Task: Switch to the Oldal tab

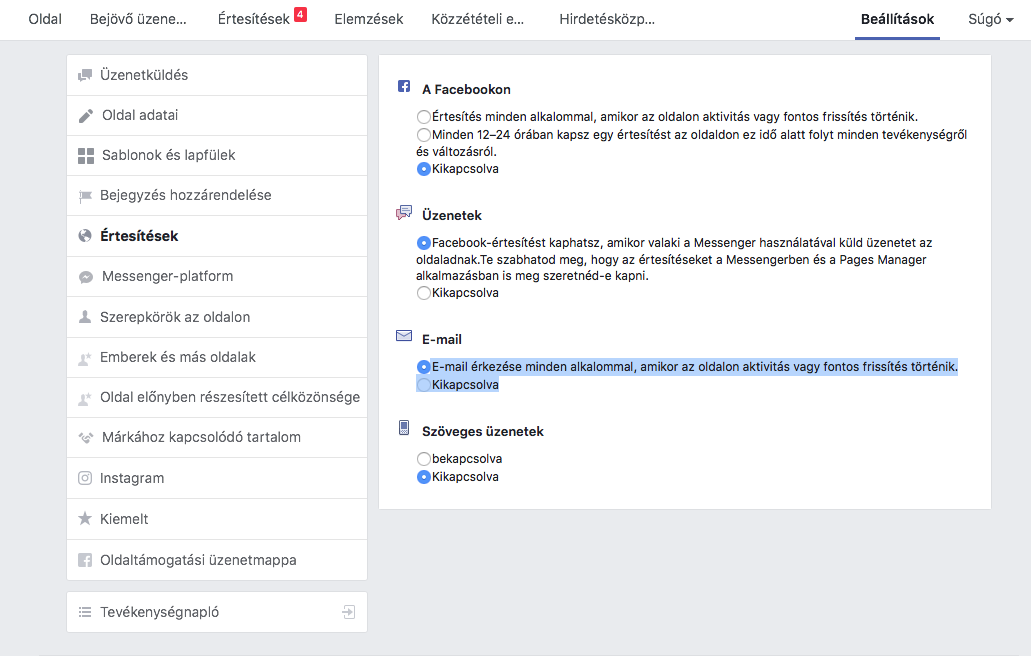Action: [x=45, y=19]
